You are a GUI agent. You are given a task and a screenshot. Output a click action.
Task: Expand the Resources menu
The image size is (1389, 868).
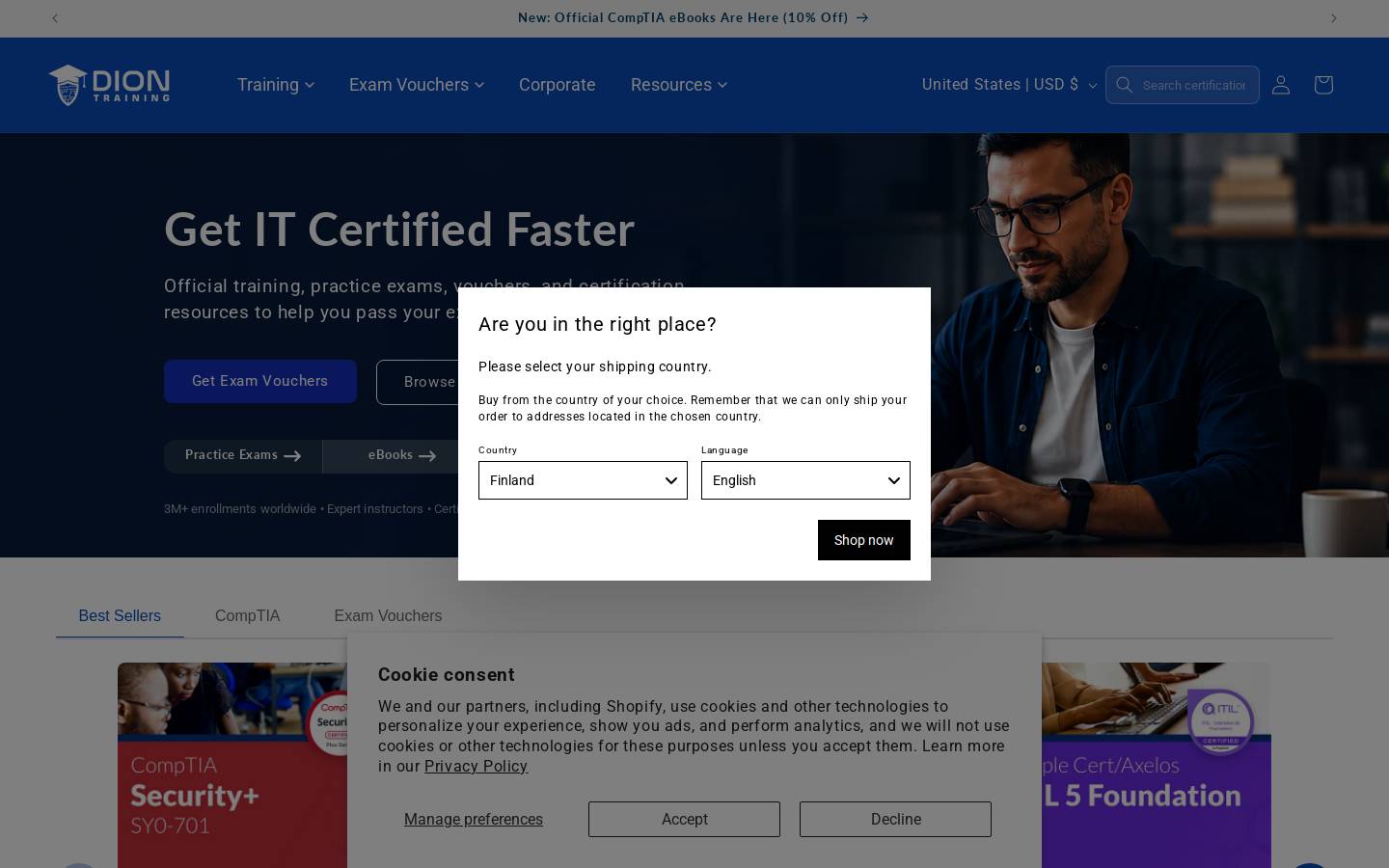(679, 85)
